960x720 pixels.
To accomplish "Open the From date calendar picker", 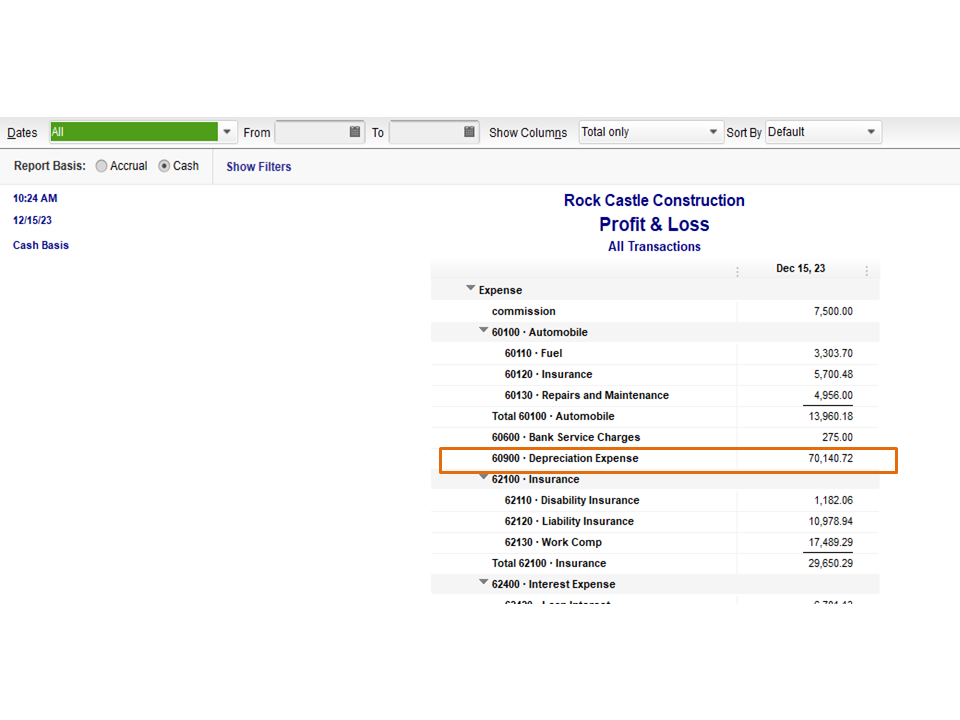I will [x=354, y=132].
